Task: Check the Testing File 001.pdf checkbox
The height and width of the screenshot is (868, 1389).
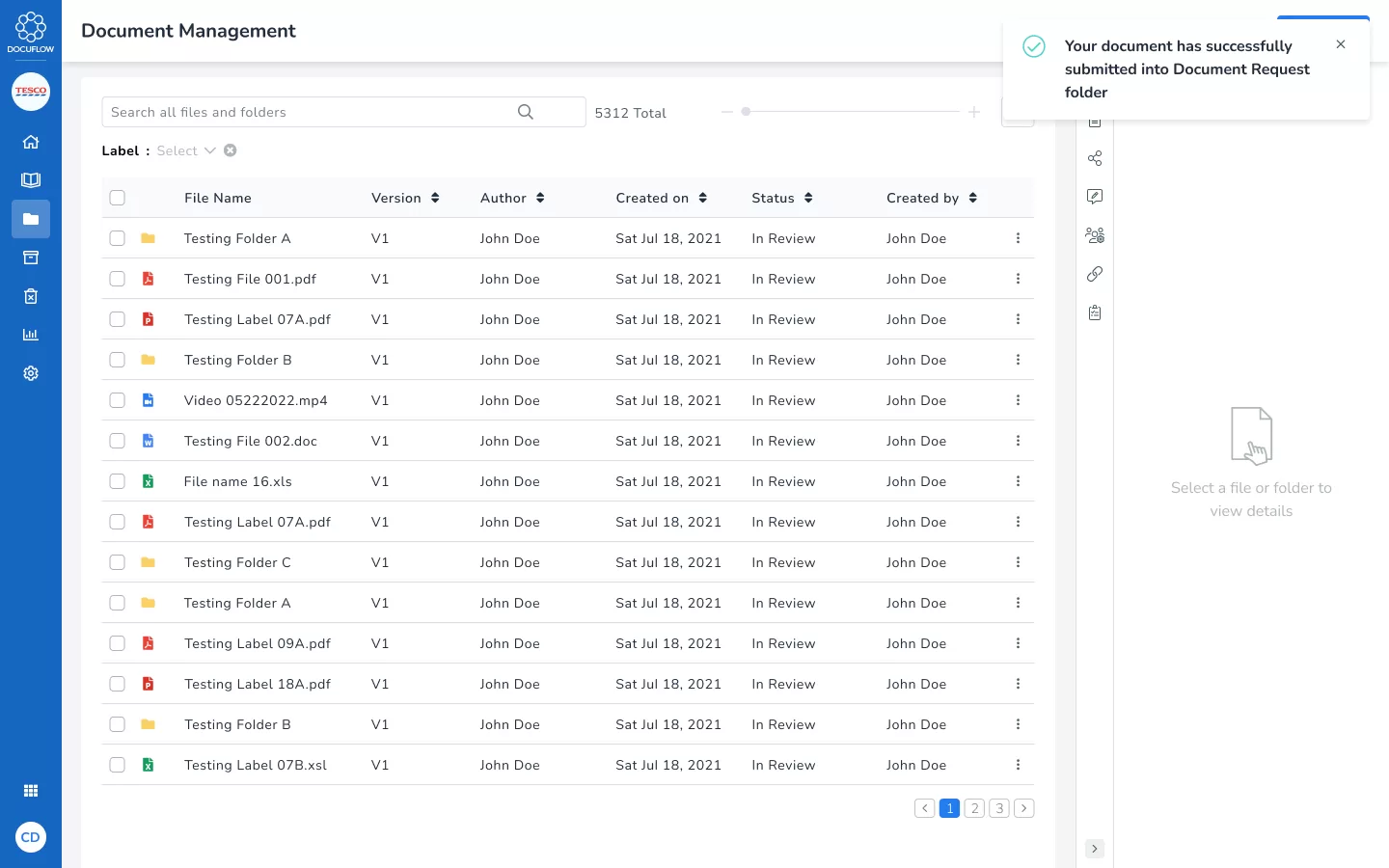Action: tap(118, 279)
